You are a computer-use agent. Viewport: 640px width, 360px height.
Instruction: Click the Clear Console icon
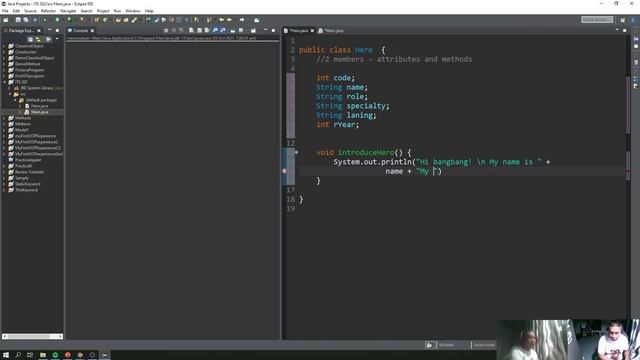pyautogui.click(x=191, y=30)
